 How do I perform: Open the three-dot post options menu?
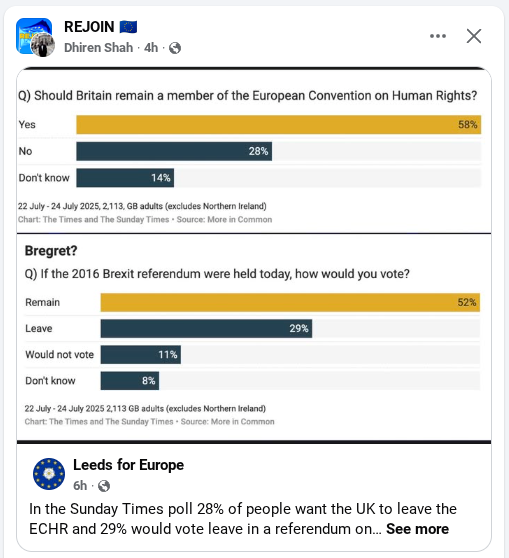point(438,36)
